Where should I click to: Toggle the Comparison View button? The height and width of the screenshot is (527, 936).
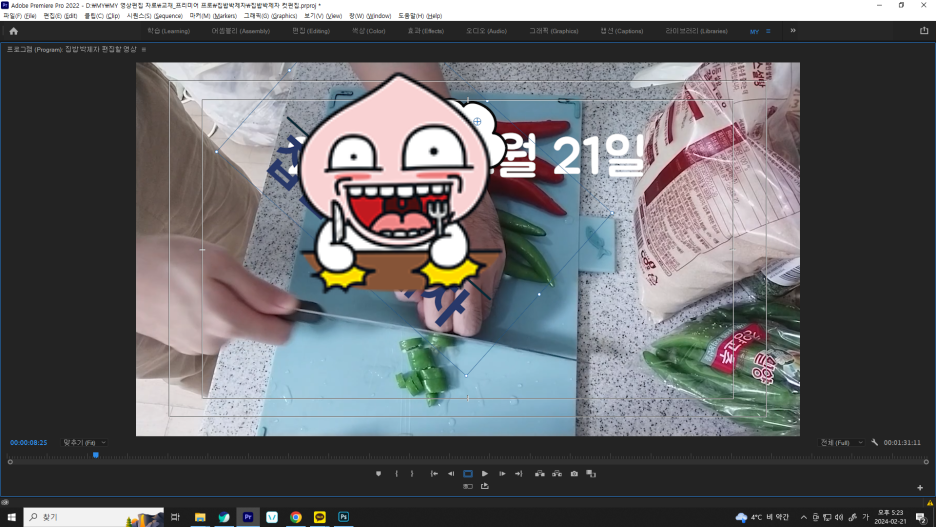click(x=591, y=474)
